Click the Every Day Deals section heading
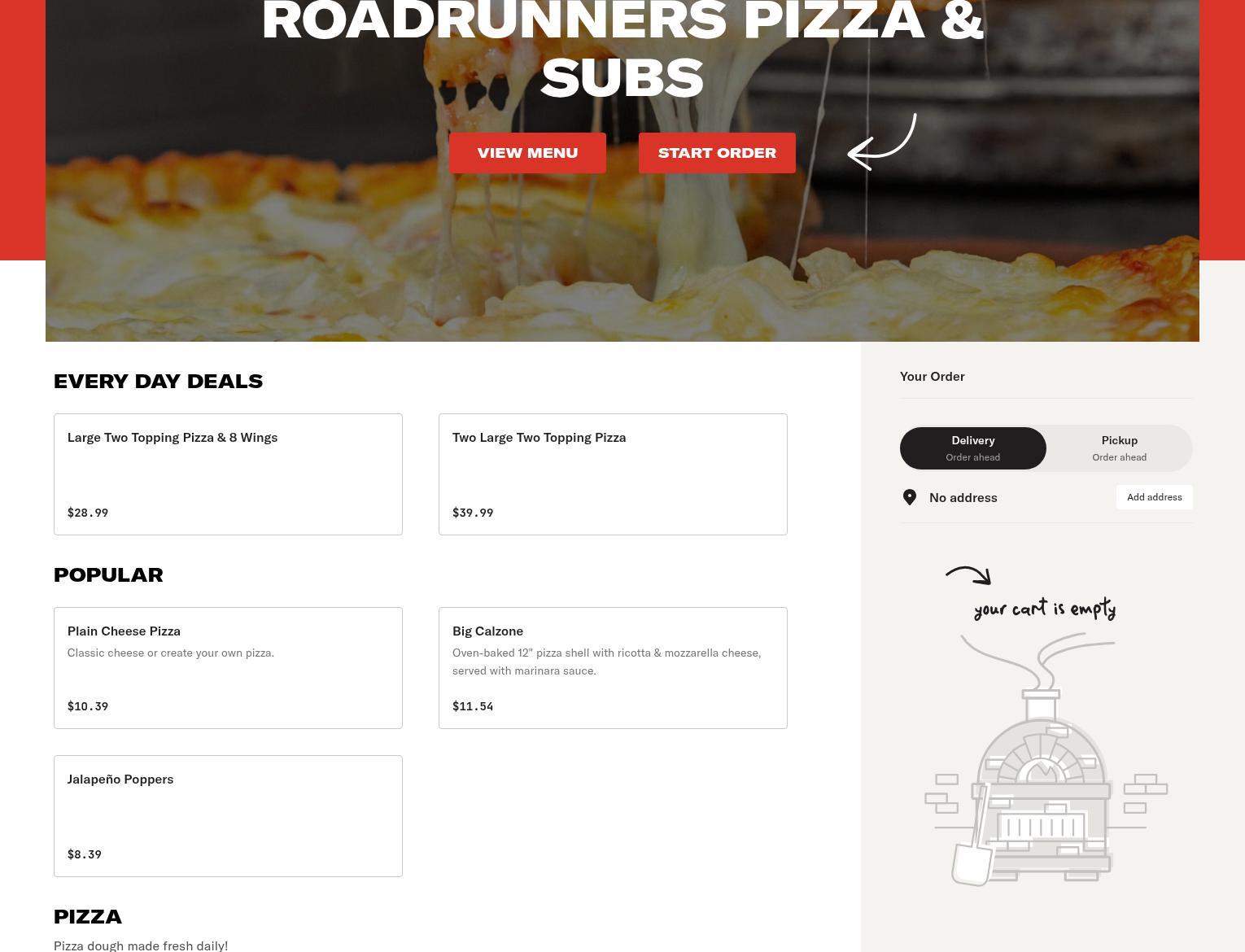Screen dimensions: 1245x952 [159, 382]
